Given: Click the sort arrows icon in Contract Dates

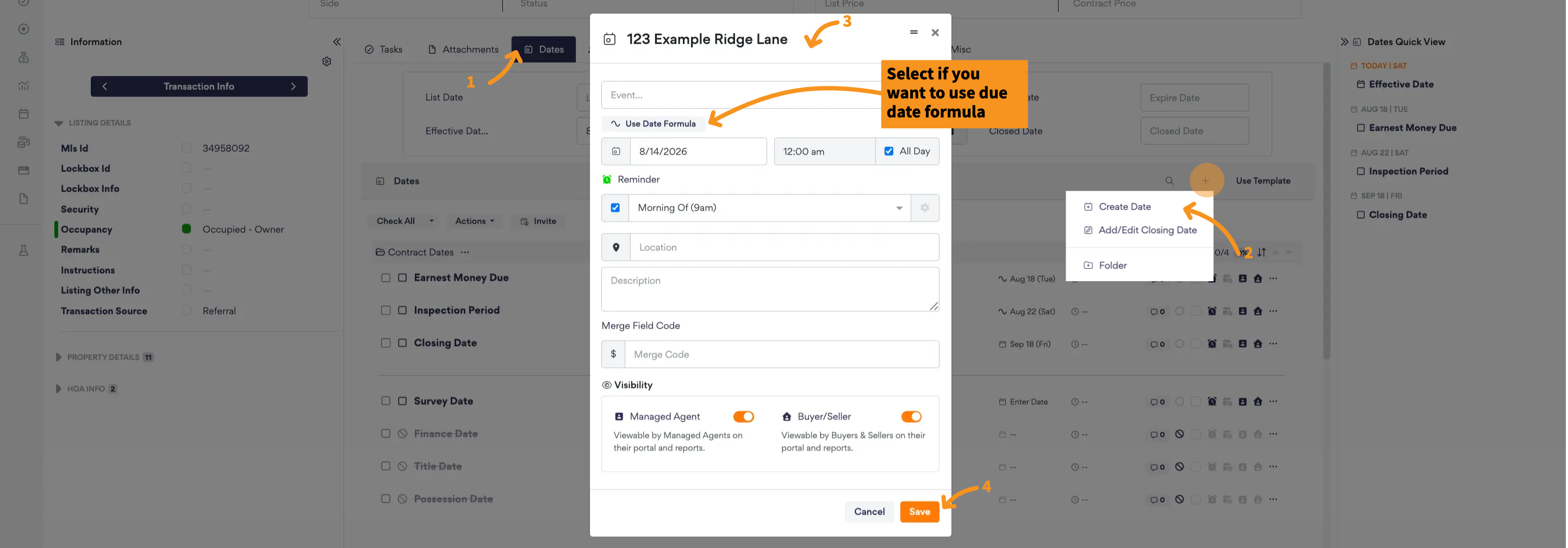Looking at the screenshot, I should point(1262,252).
